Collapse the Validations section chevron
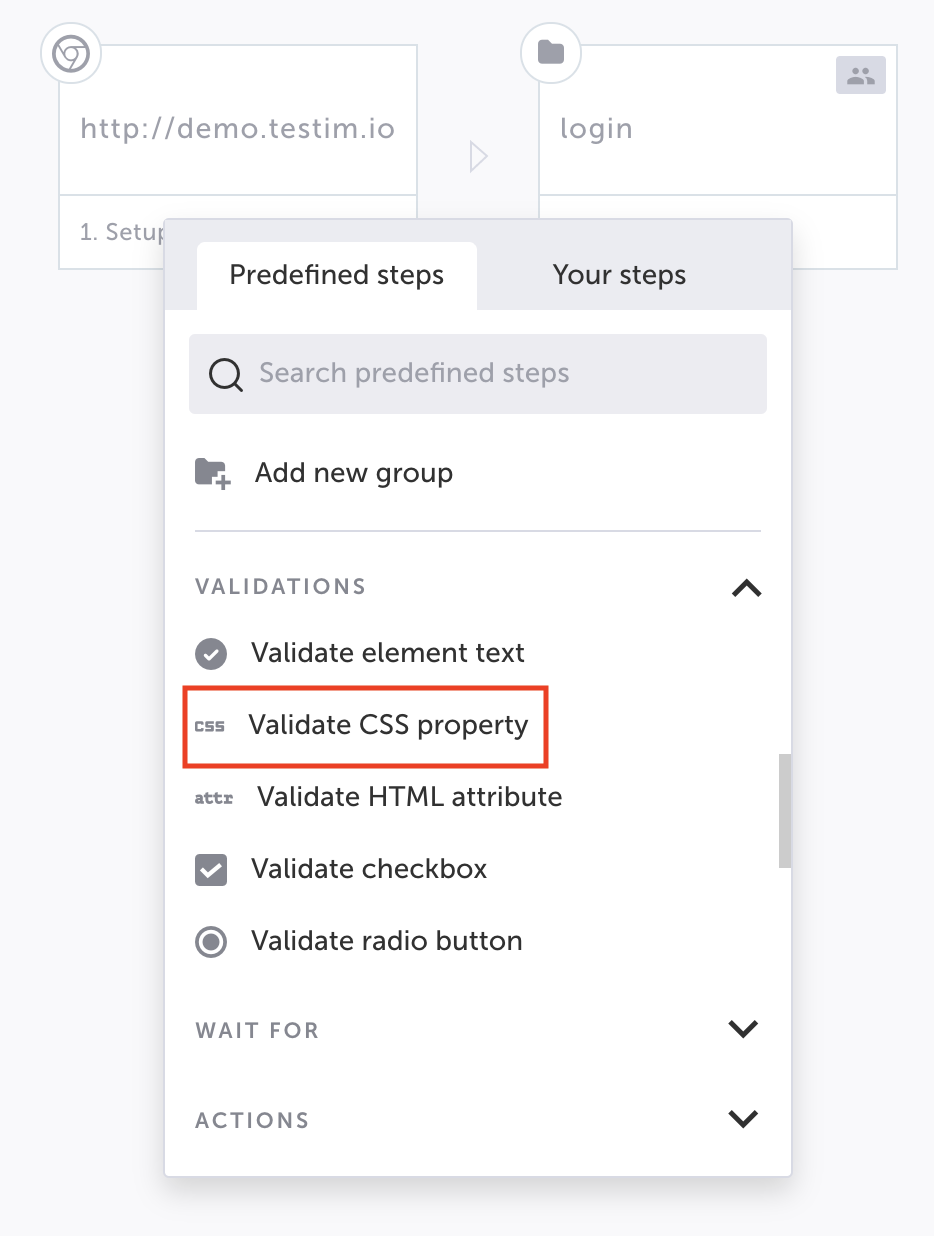 (746, 588)
